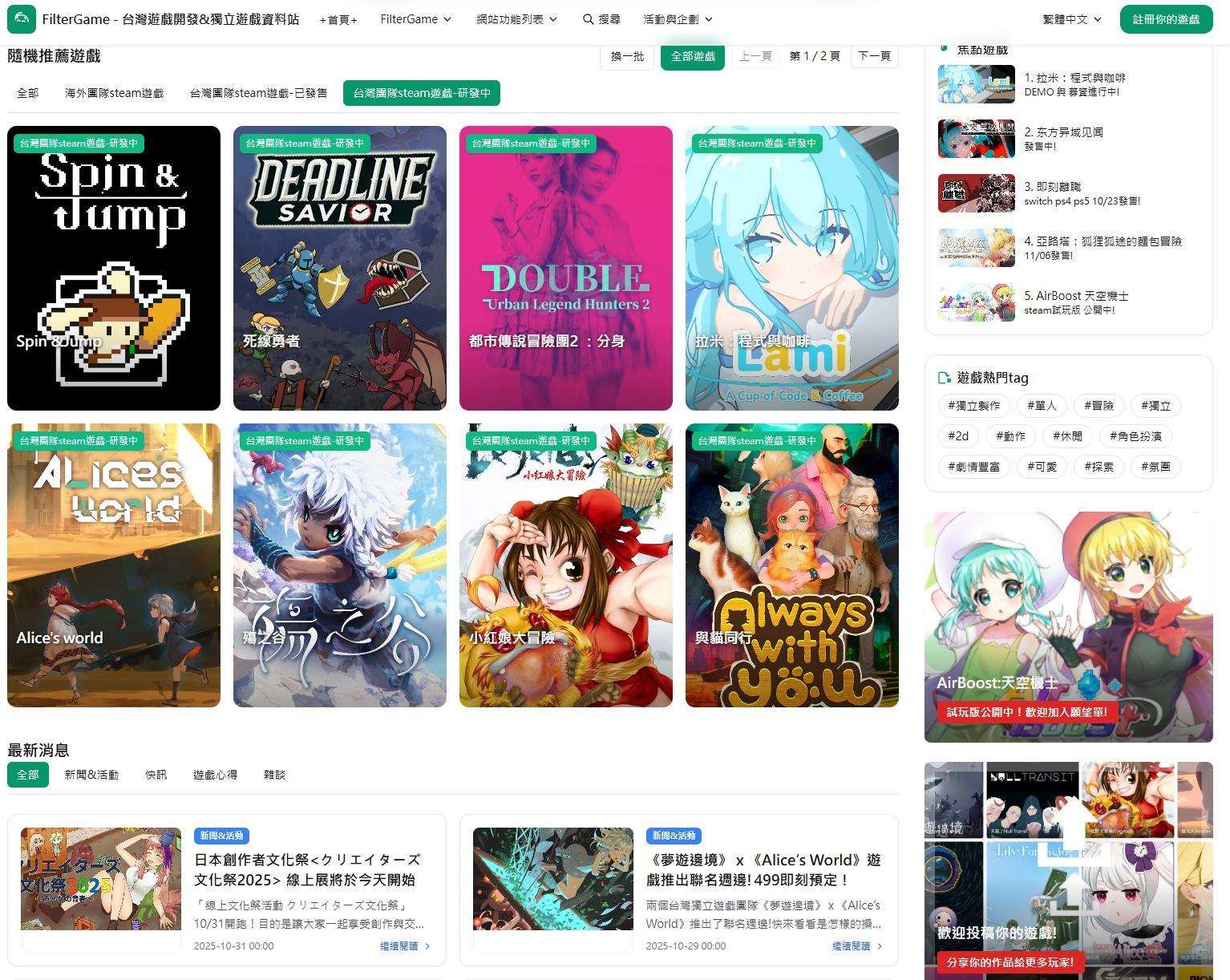Open the Deadline Savior game card
The width and height of the screenshot is (1230, 980).
pyautogui.click(x=339, y=268)
